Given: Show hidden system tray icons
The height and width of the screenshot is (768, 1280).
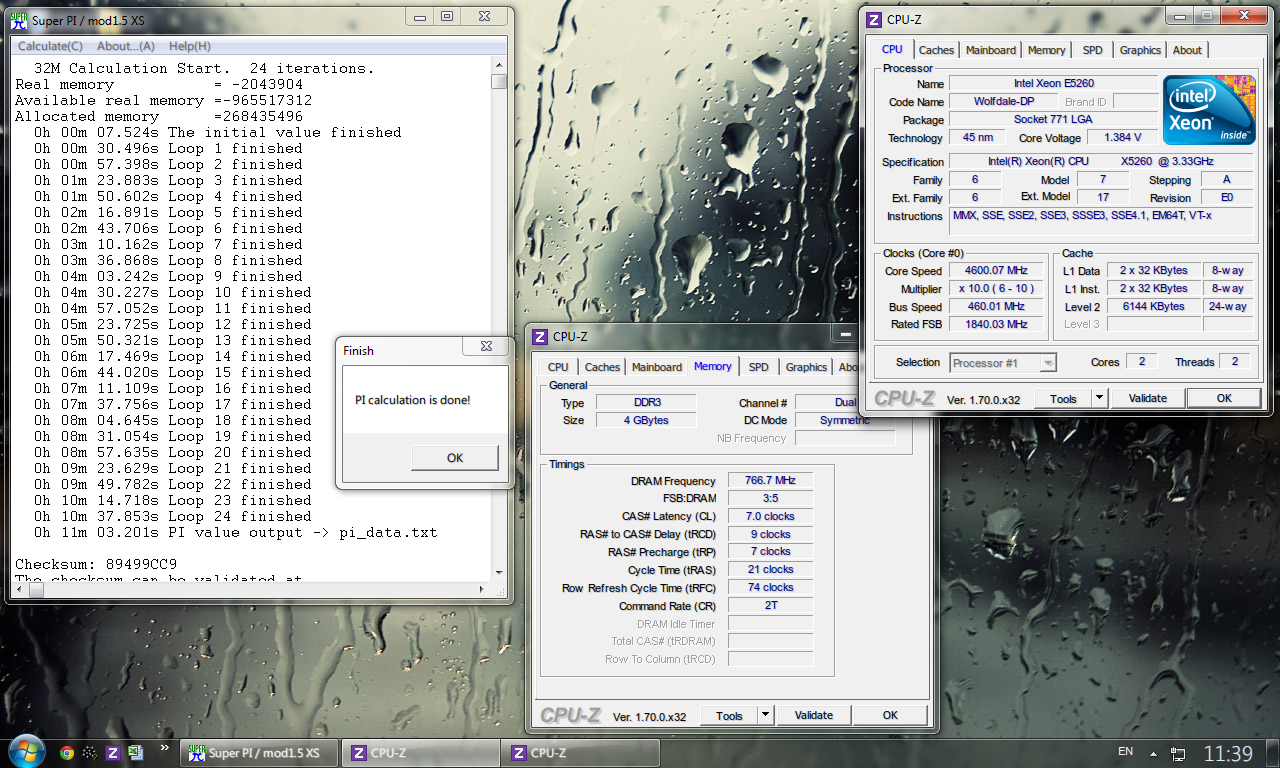Looking at the screenshot, I should click(x=1153, y=752).
